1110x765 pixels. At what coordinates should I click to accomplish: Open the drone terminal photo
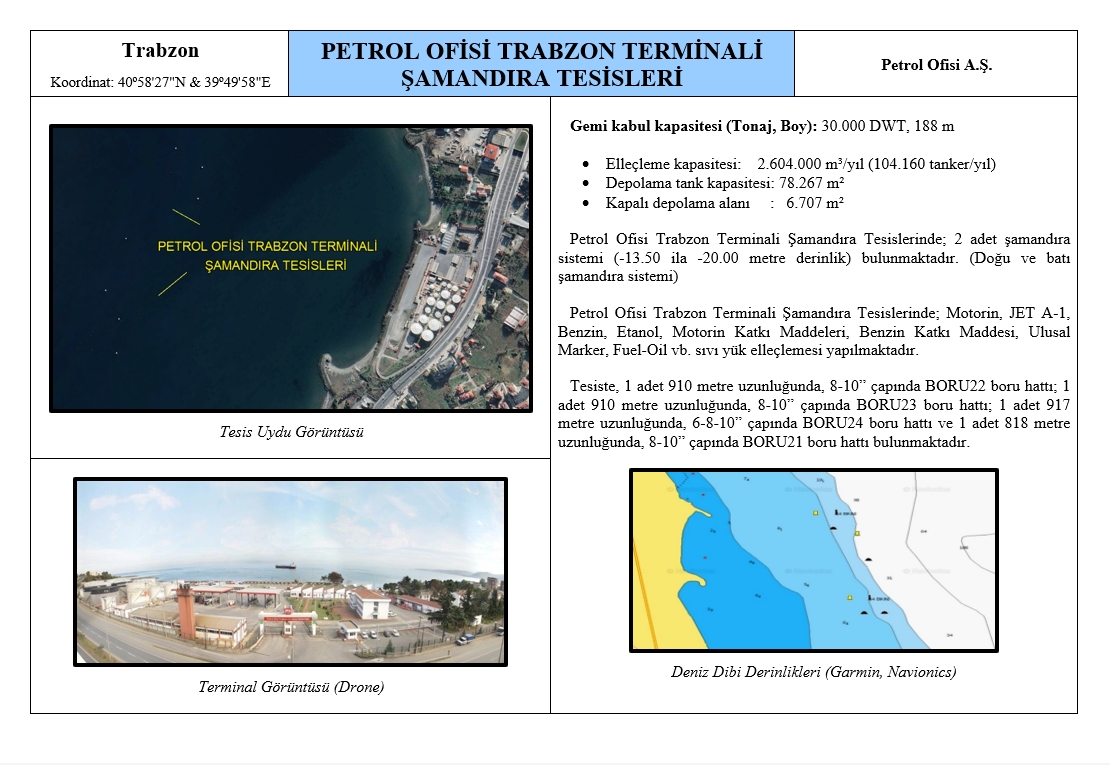[291, 572]
